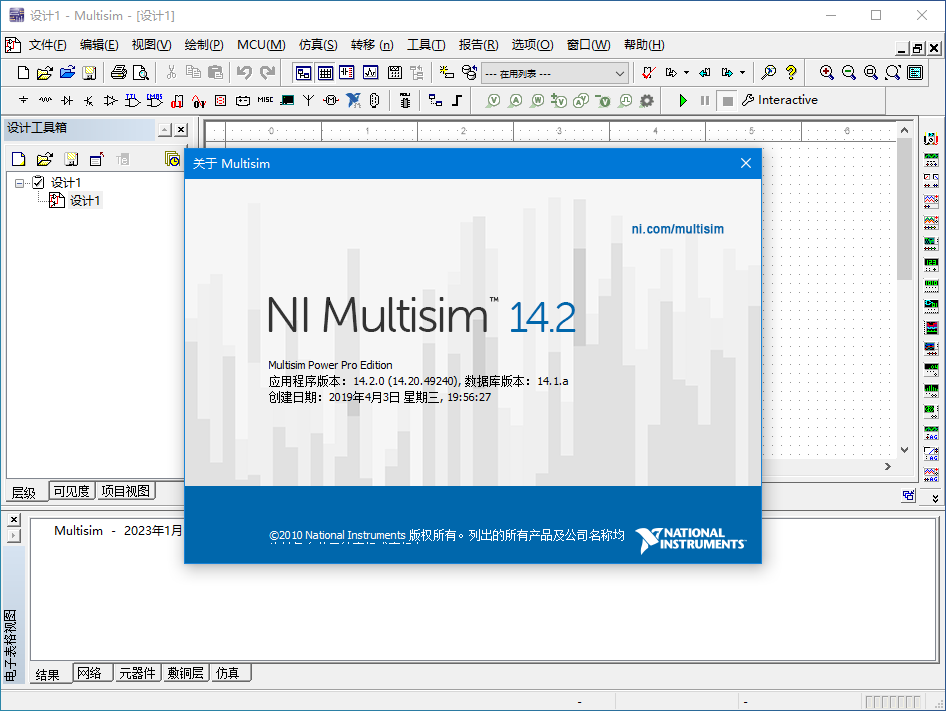Place an MCU component (chip icon)
This screenshot has height=711, width=946.
click(x=405, y=100)
